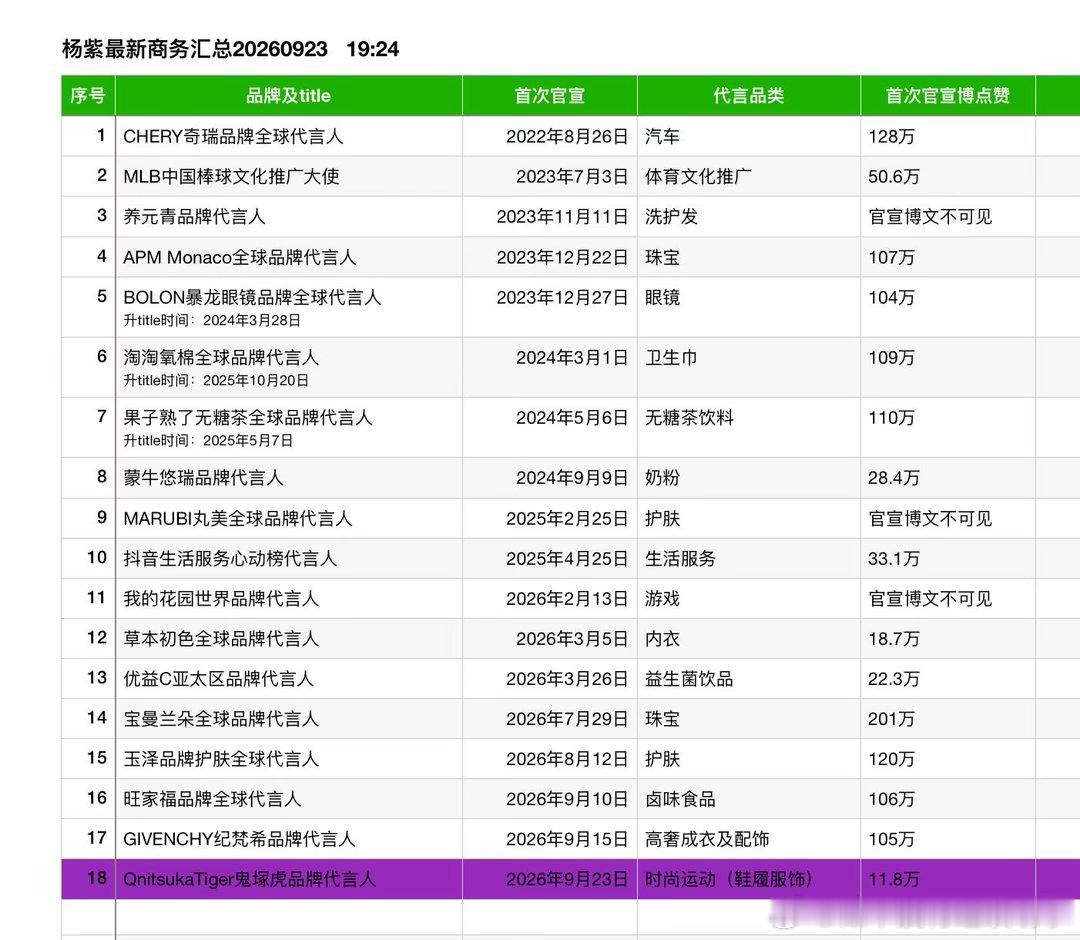Click the likes value 28.4万
The width and height of the screenshot is (1080, 940).
[893, 478]
